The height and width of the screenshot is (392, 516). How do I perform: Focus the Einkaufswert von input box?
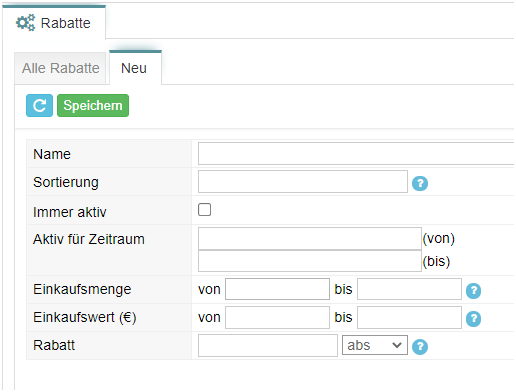point(277,317)
